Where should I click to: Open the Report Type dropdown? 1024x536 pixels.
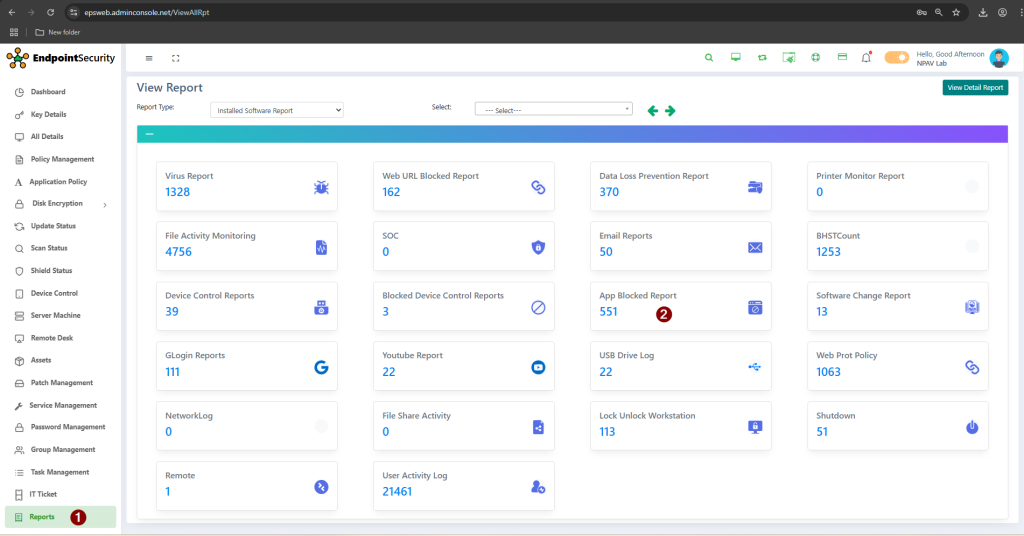pyautogui.click(x=277, y=110)
